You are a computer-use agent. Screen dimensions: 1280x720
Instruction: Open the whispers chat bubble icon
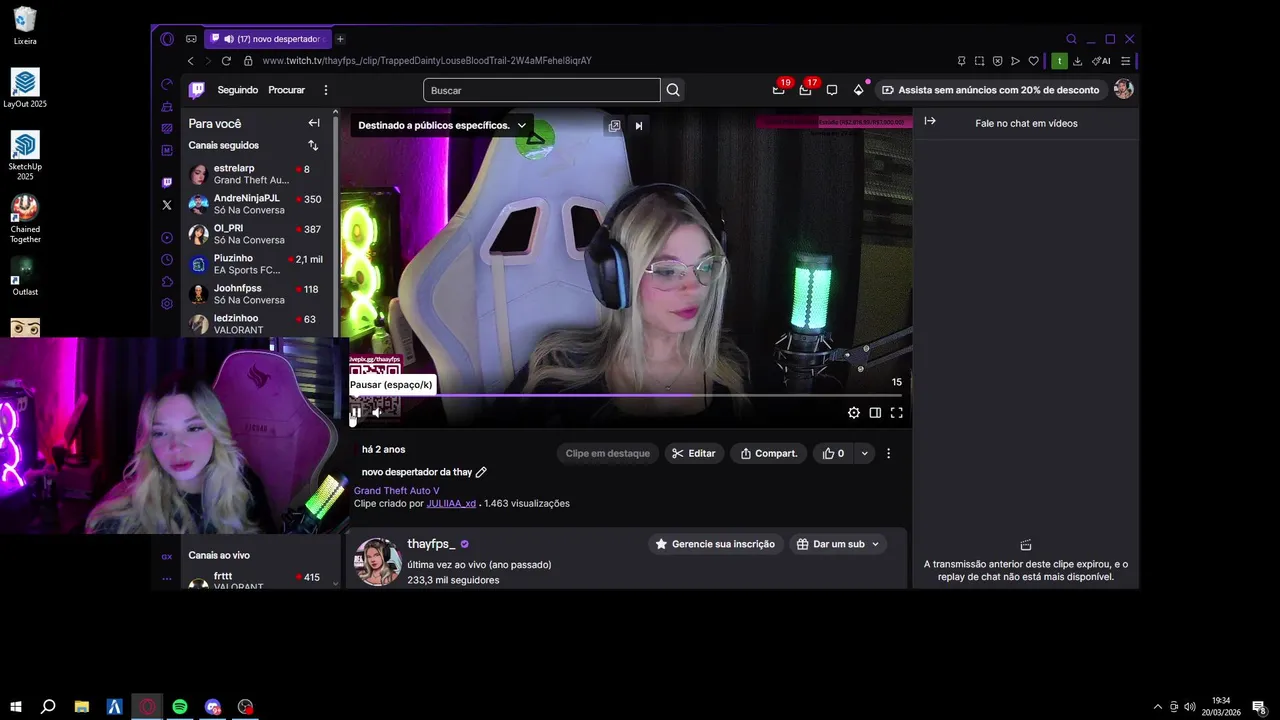pyautogui.click(x=831, y=90)
